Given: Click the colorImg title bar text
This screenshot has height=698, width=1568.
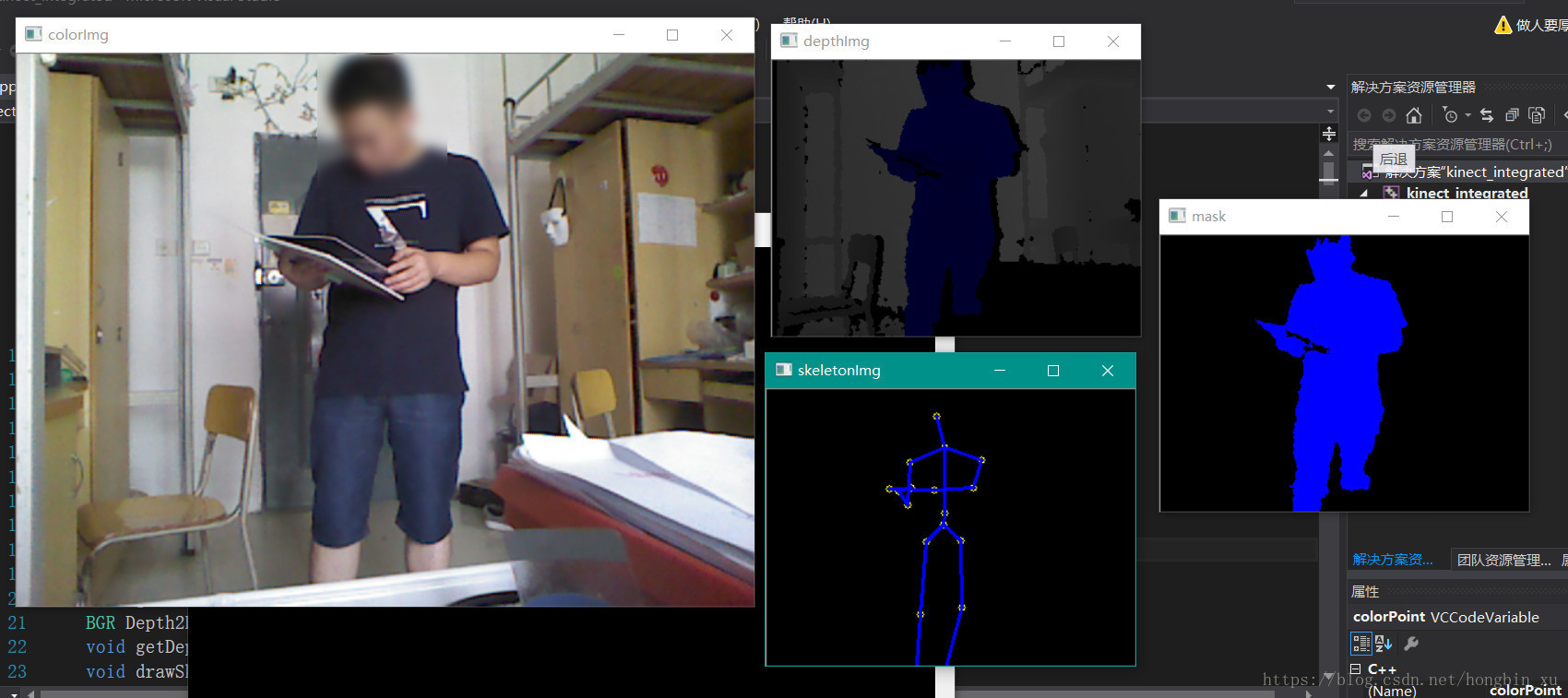Looking at the screenshot, I should click(78, 35).
